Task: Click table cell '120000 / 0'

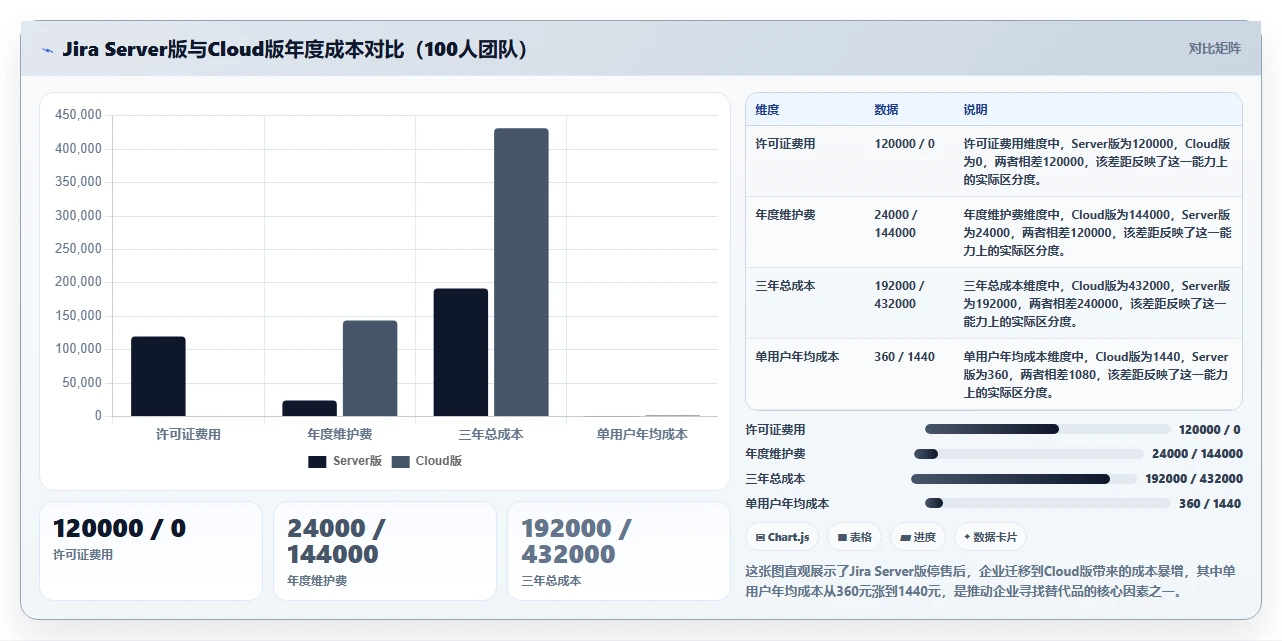Action: pos(905,144)
